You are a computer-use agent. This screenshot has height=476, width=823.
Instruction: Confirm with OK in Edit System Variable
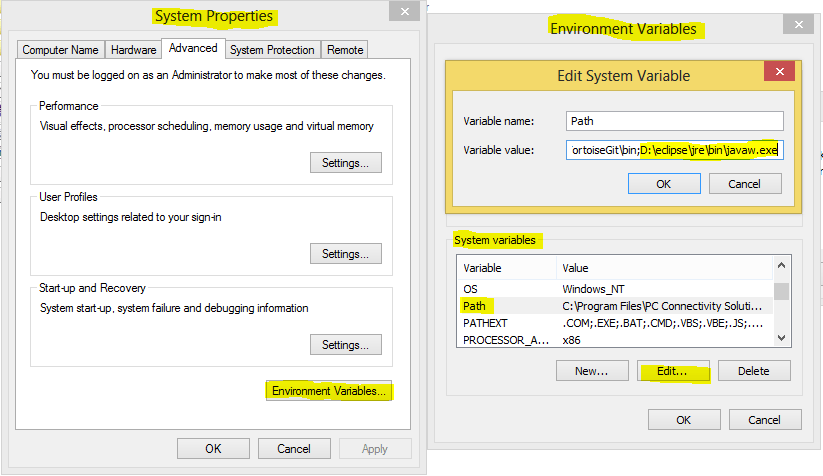(x=664, y=184)
